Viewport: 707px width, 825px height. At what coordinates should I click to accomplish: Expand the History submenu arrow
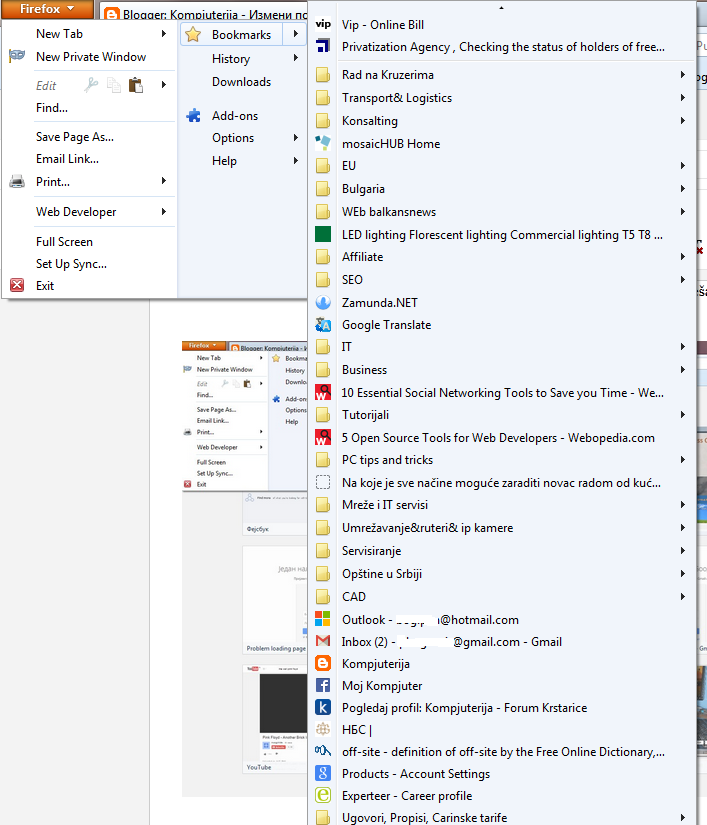(x=296, y=58)
